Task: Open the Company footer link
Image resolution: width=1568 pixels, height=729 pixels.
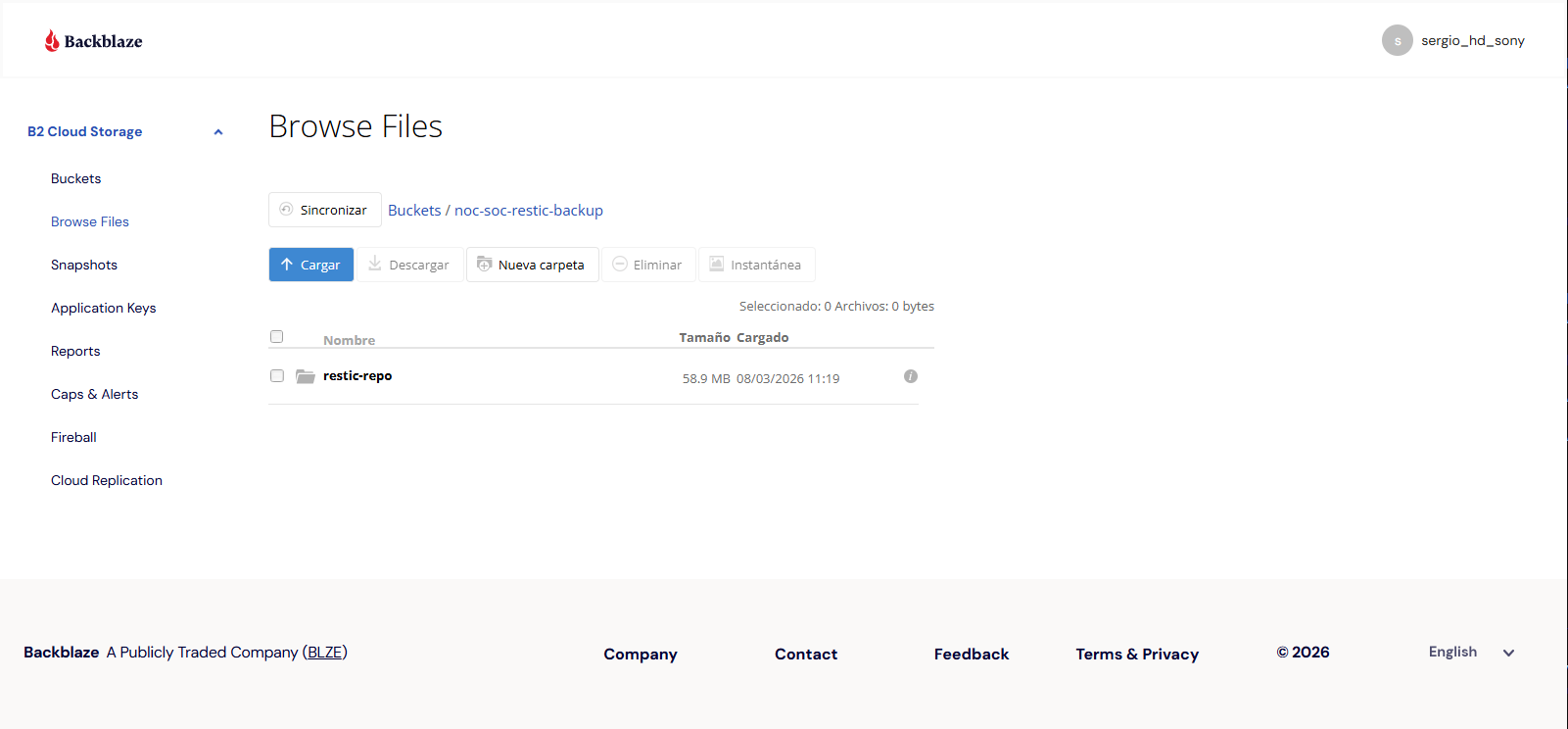Action: (641, 654)
